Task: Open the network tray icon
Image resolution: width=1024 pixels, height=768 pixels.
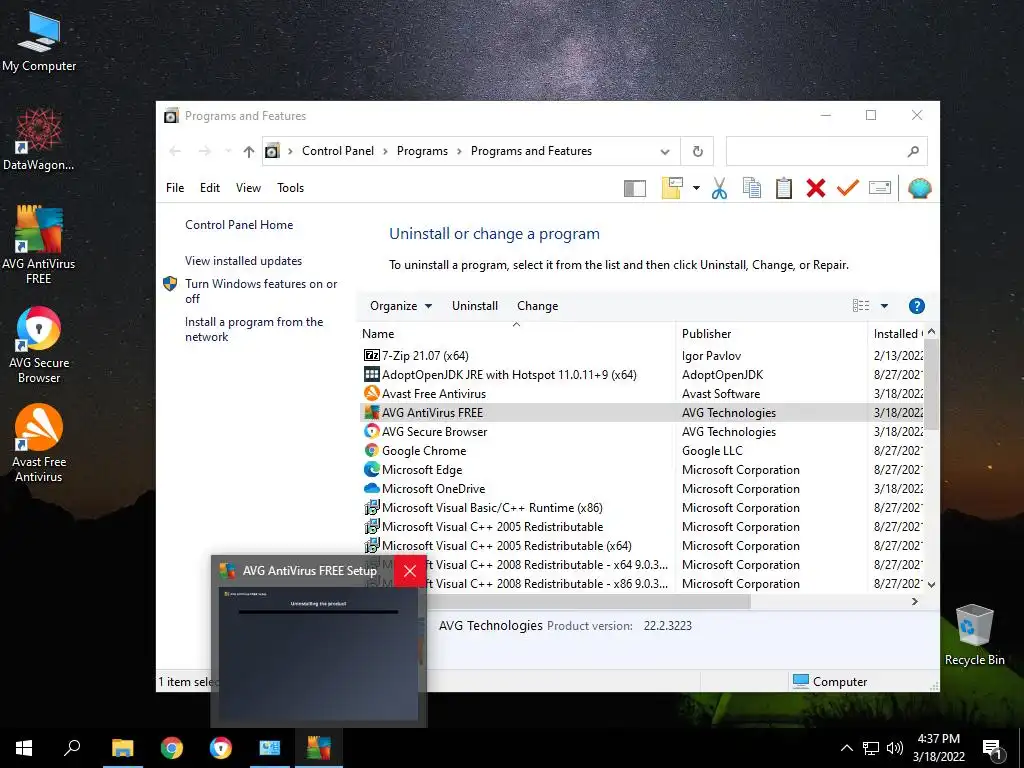Action: click(871, 748)
